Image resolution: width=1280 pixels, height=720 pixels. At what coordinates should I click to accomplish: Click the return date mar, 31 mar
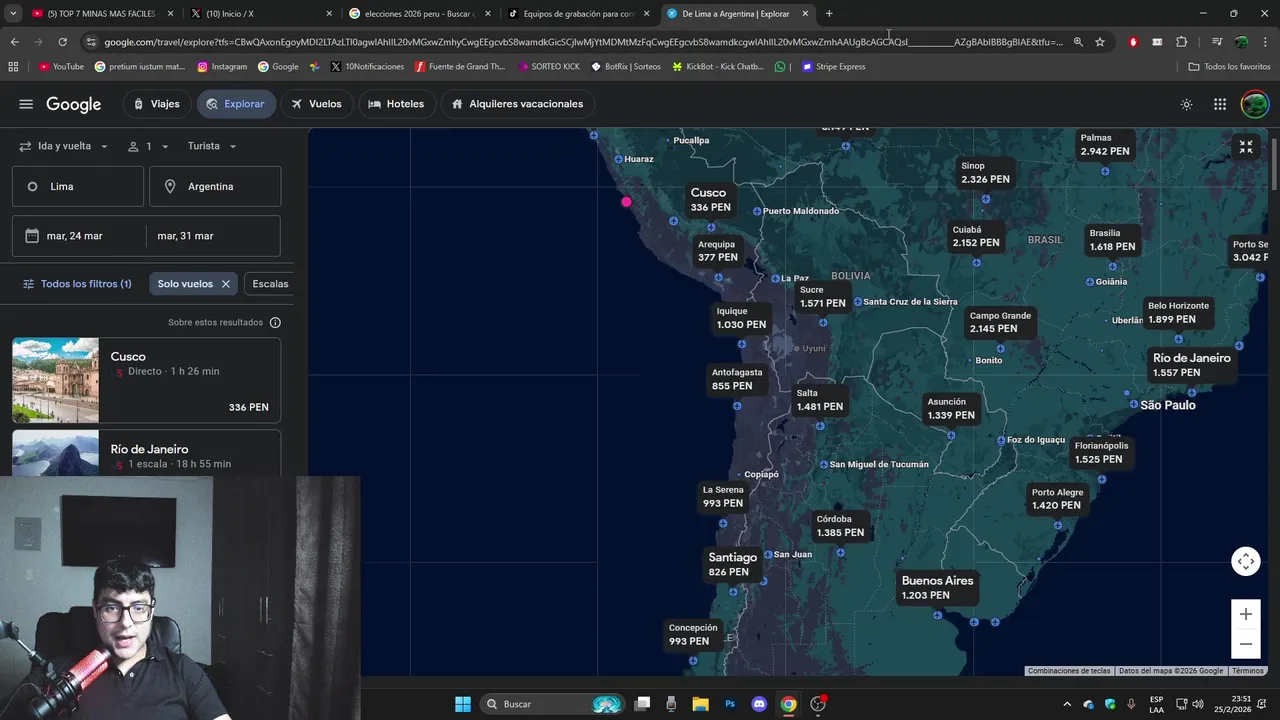click(x=214, y=236)
